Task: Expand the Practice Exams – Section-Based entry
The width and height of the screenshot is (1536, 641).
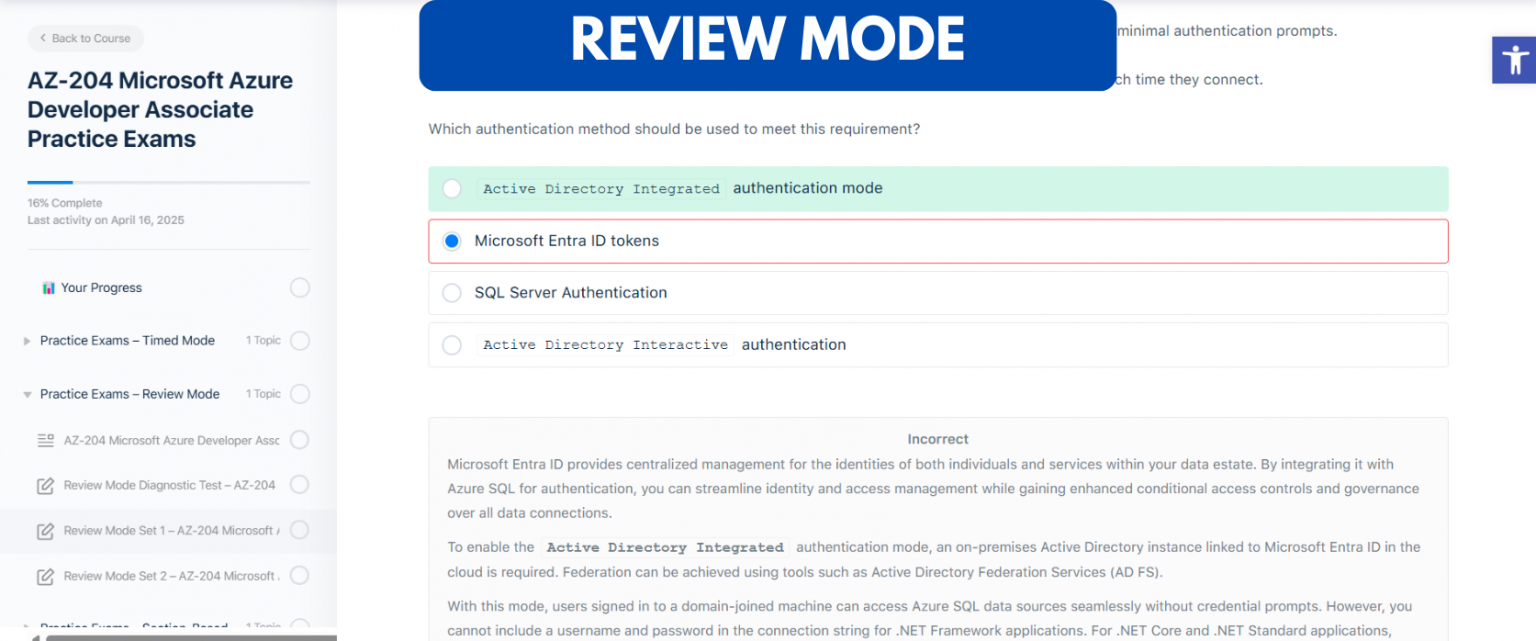Action: [x=26, y=626]
